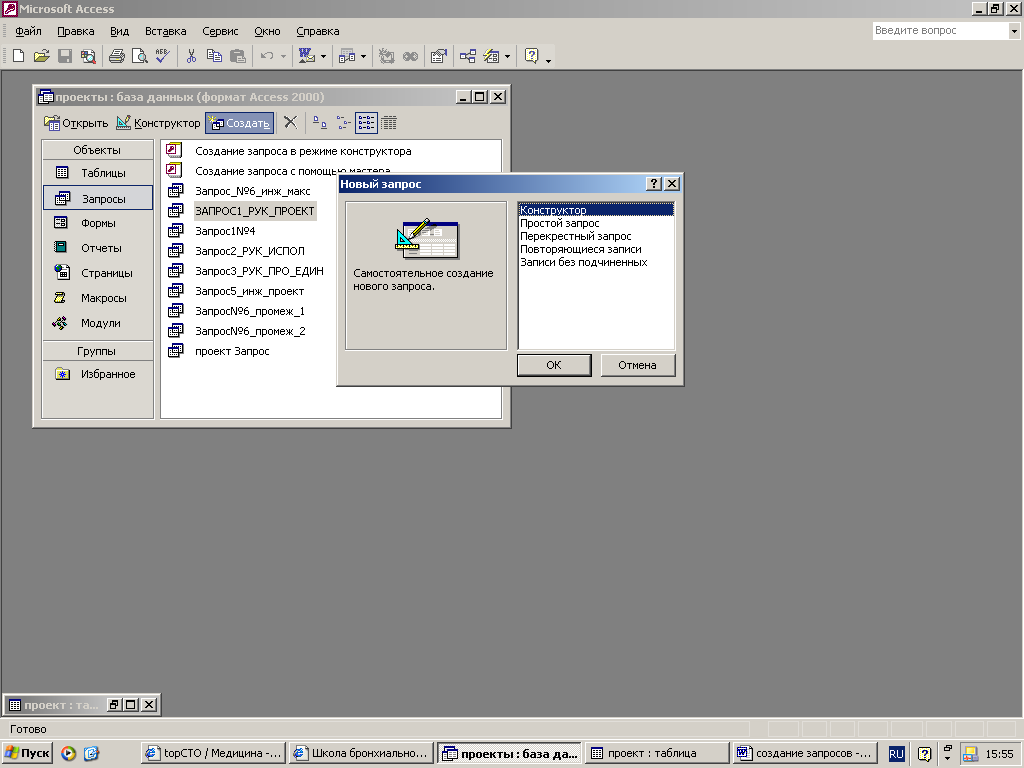Open the Undo dropdown arrow
1024x768 pixels.
coord(283,57)
